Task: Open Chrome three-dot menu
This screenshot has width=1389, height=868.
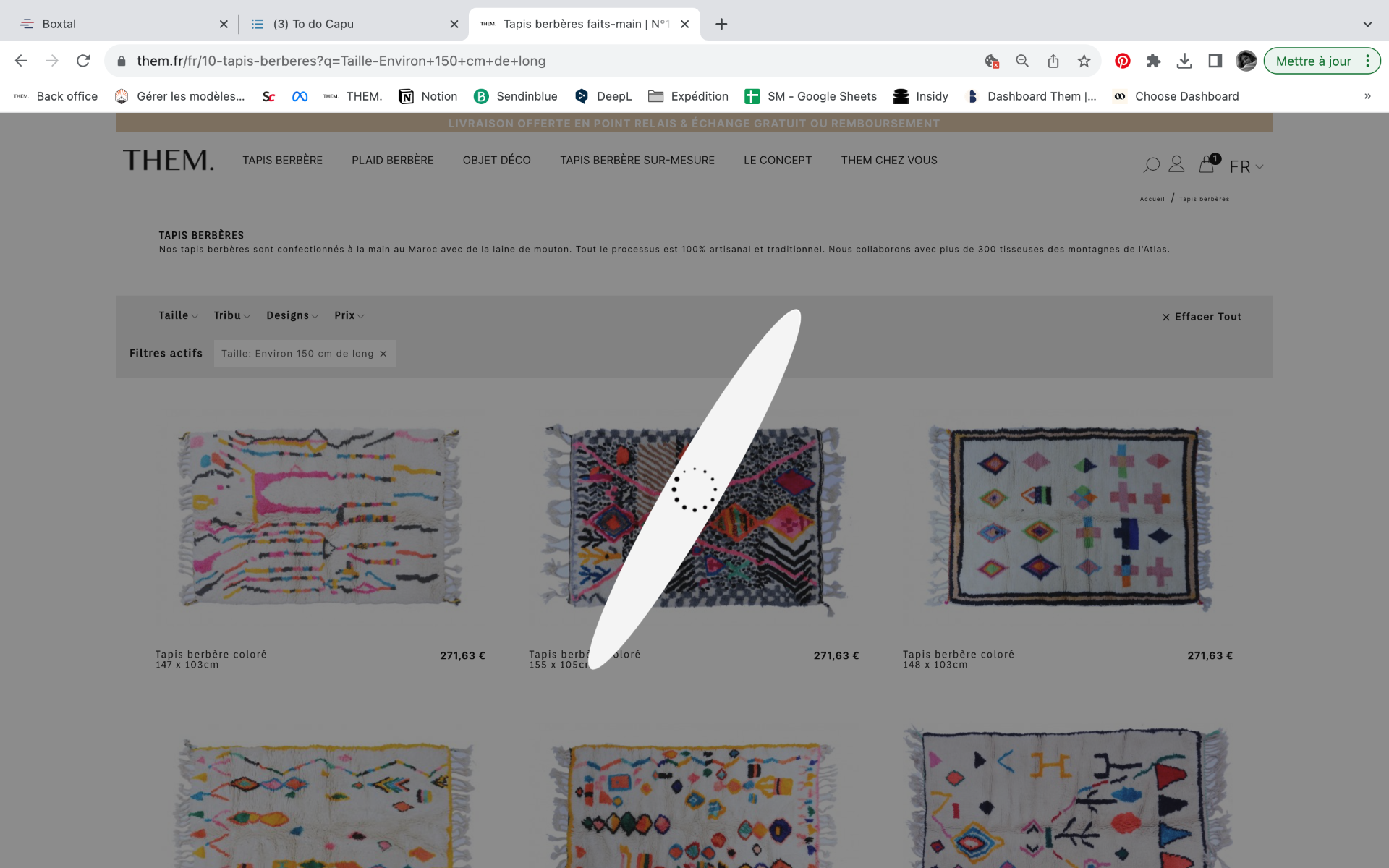Action: (1367, 61)
